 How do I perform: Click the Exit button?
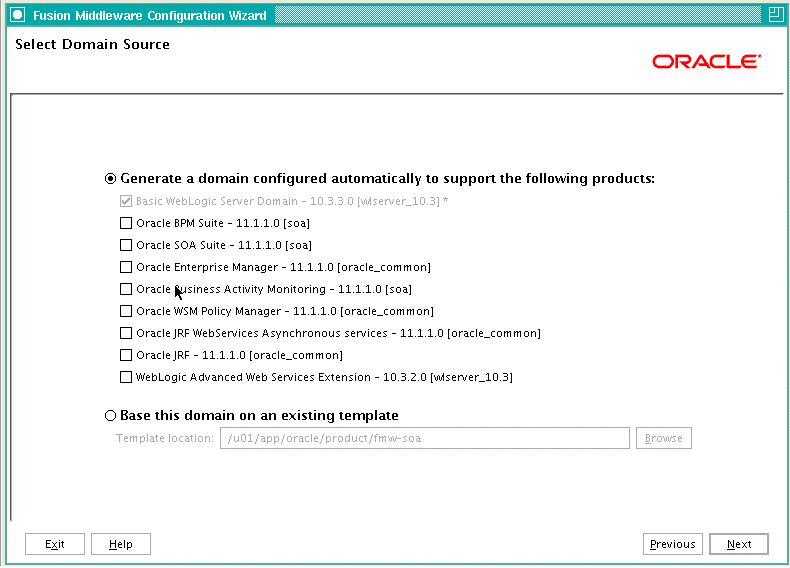[55, 544]
